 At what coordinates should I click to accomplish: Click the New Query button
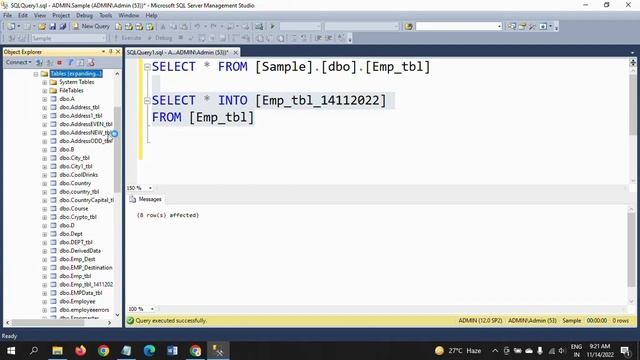pos(91,26)
